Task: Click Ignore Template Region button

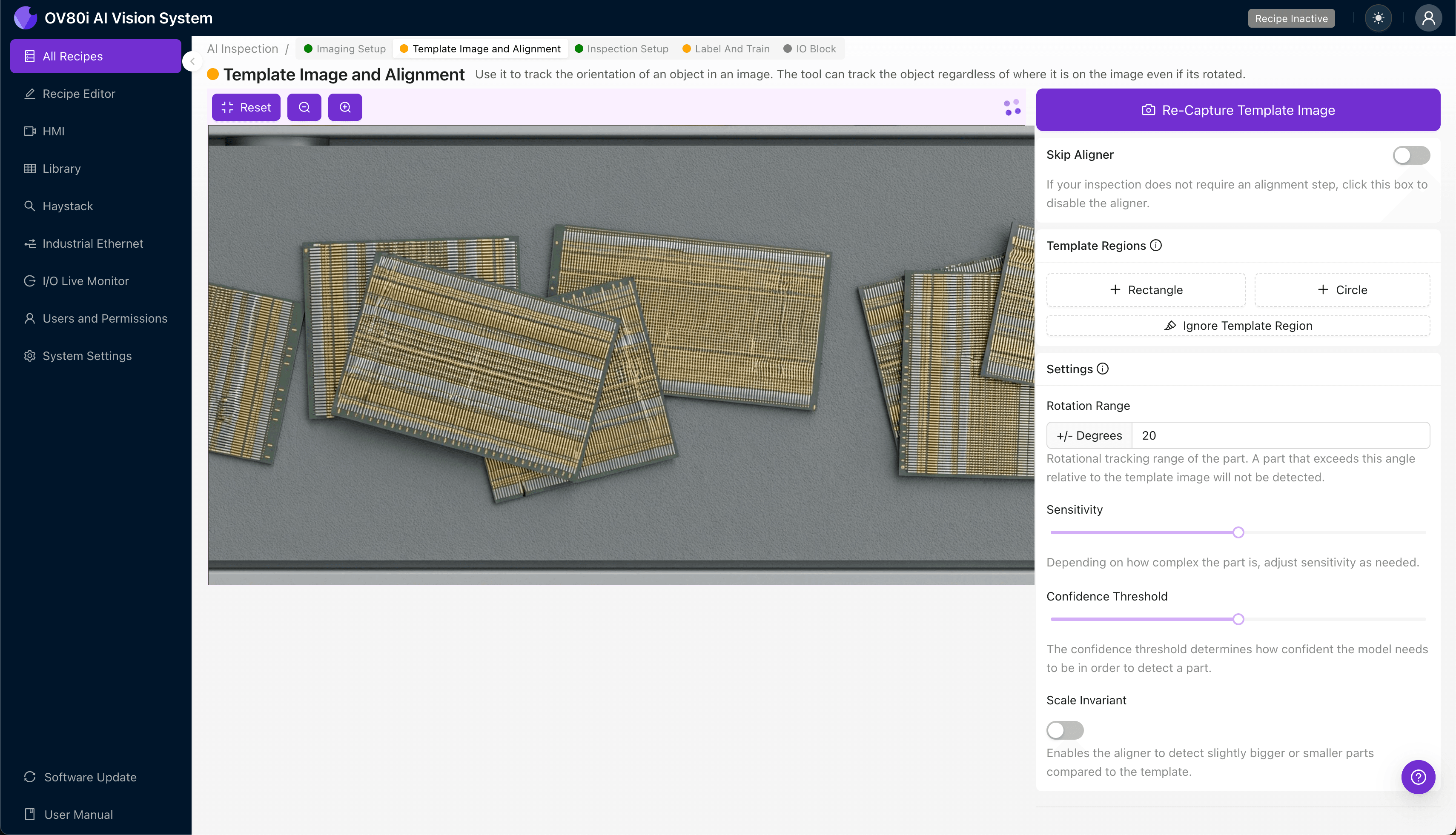Action: (1238, 326)
